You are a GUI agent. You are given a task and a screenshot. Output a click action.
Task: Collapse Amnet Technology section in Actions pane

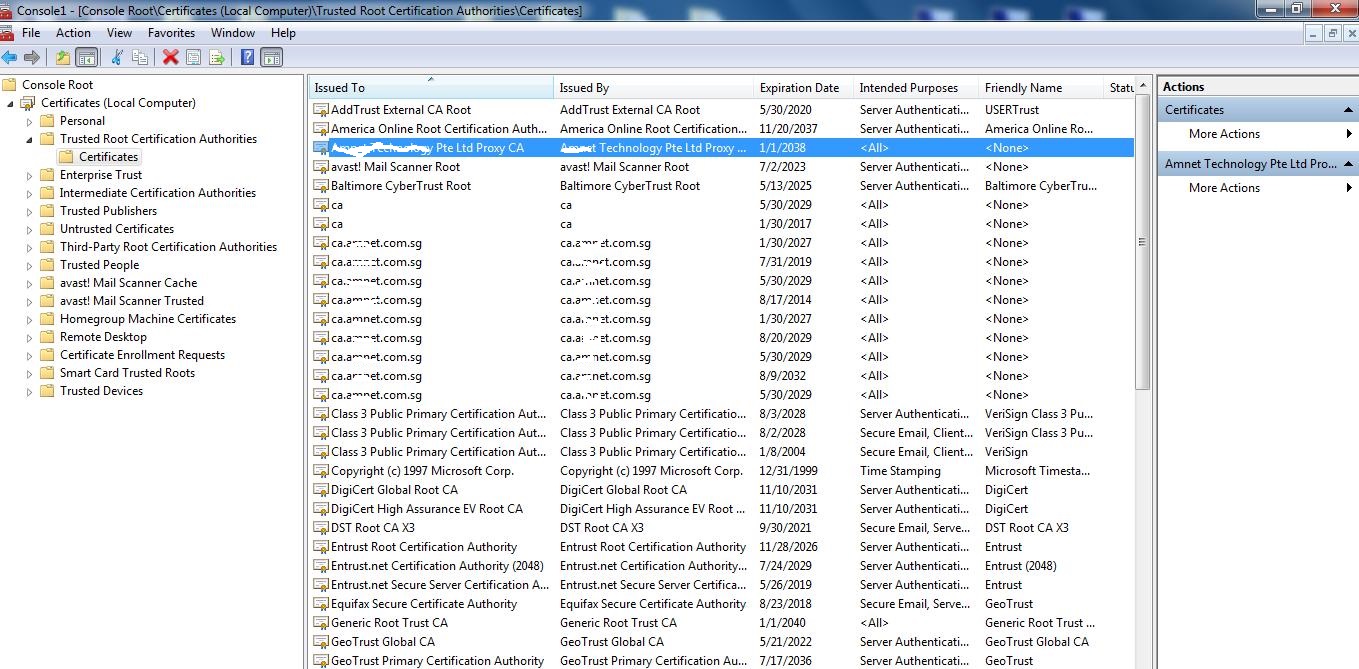tap(1348, 164)
